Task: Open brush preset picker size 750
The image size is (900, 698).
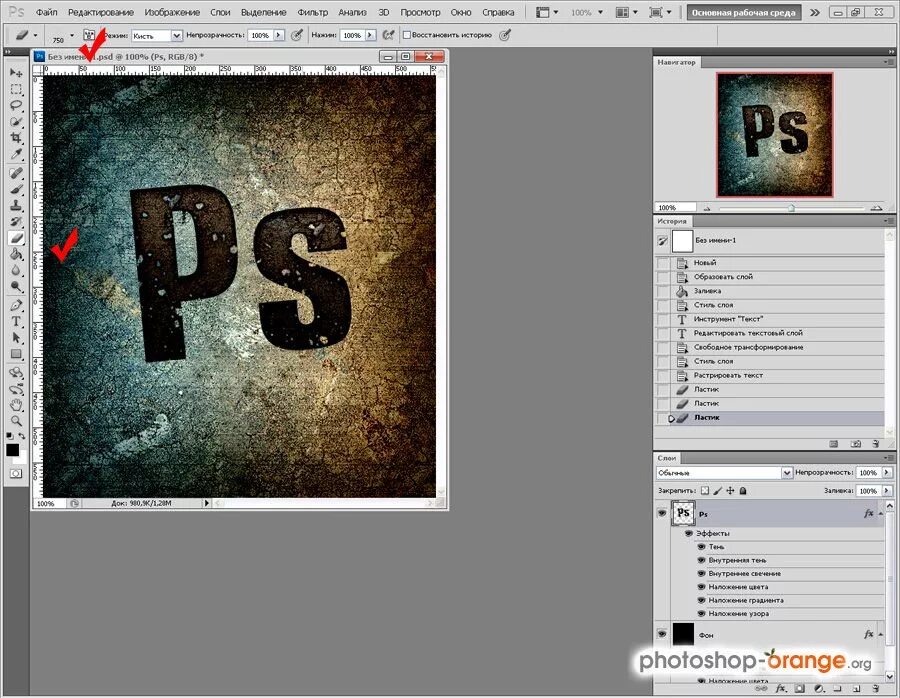Action: click(x=72, y=35)
